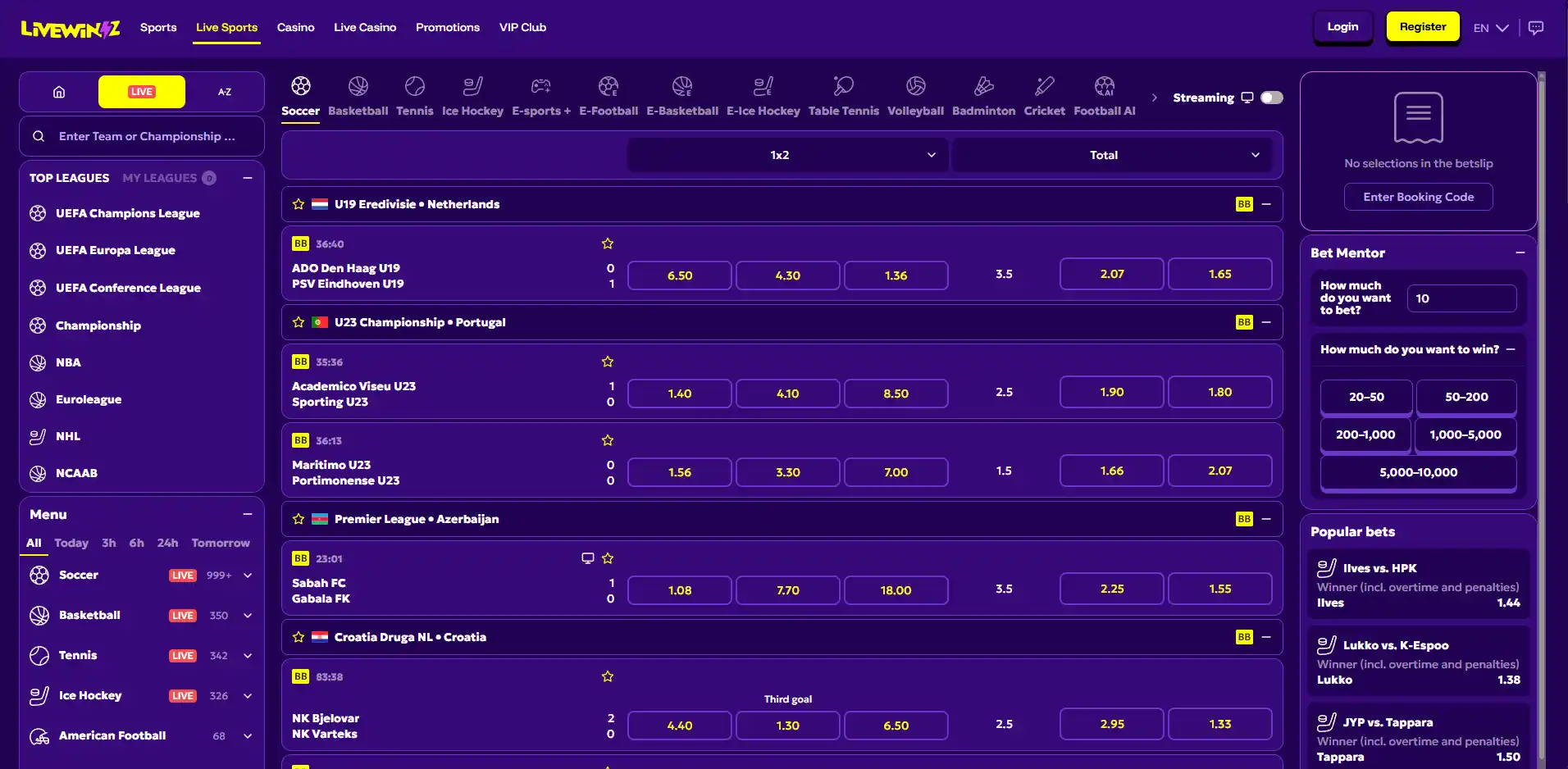Favorite the Premier League Azerbaijan league
The width and height of the screenshot is (1568, 769).
pos(299,519)
